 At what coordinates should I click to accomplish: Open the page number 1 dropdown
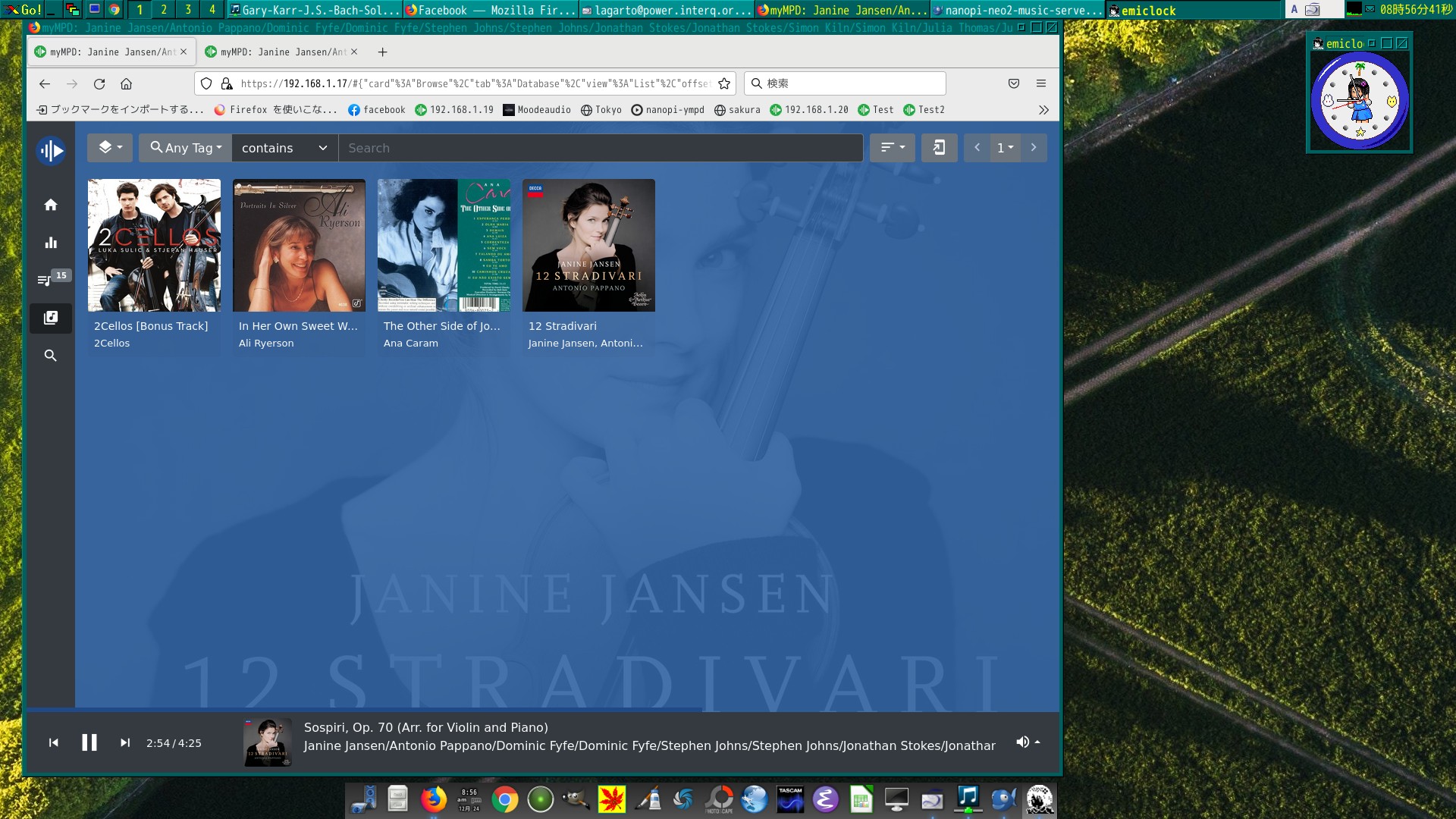(x=1005, y=148)
